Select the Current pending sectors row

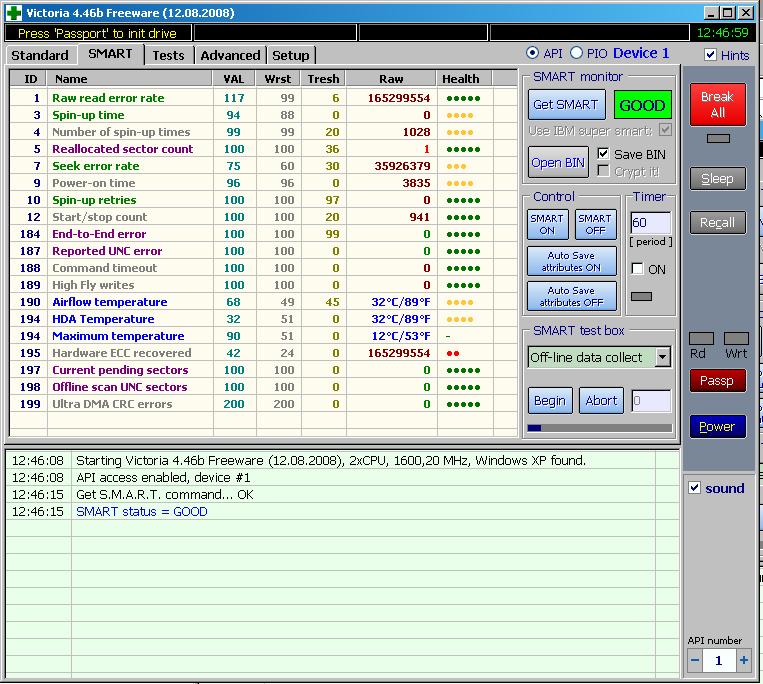263,370
